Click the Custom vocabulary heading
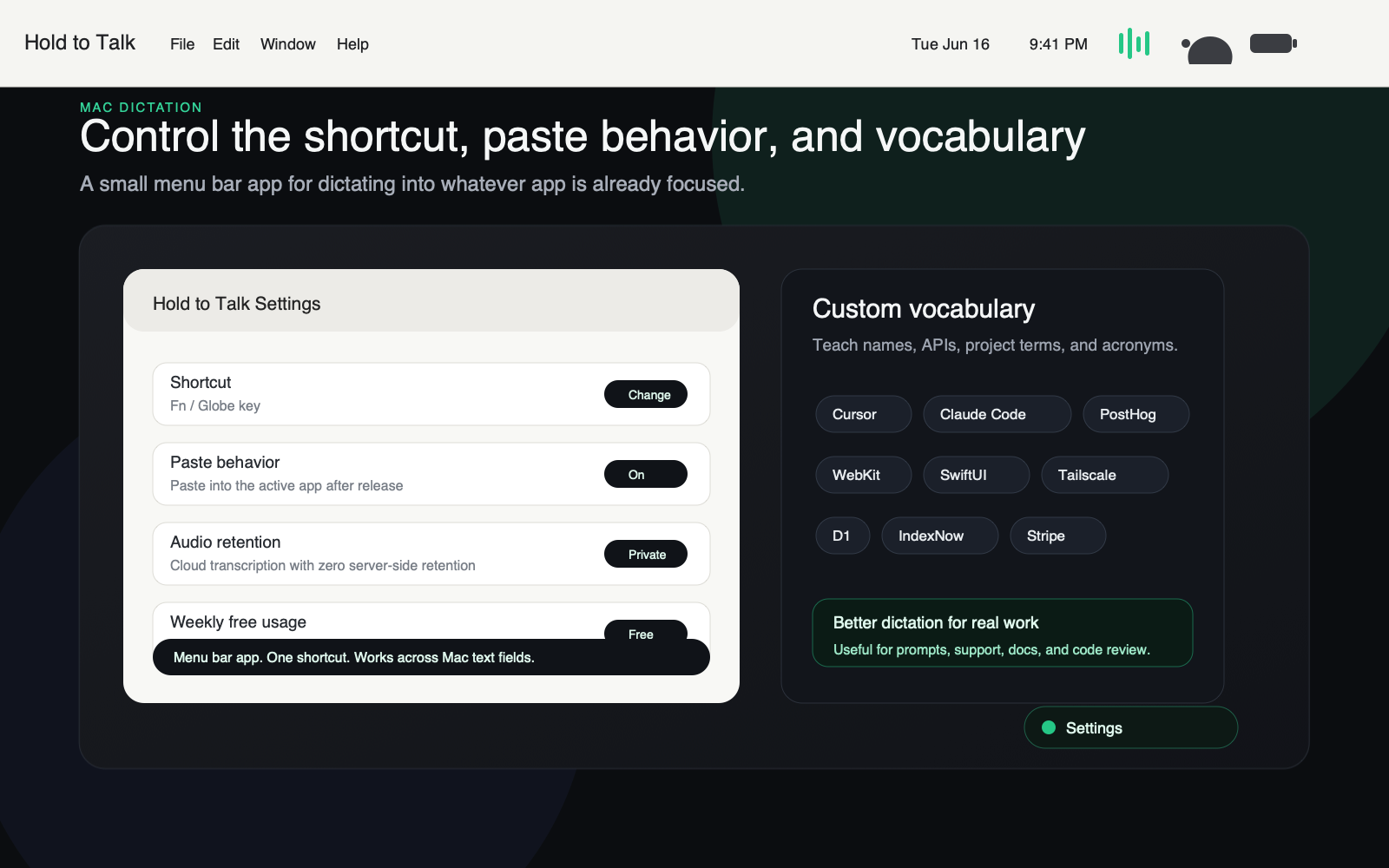The image size is (1389, 868). (x=924, y=309)
